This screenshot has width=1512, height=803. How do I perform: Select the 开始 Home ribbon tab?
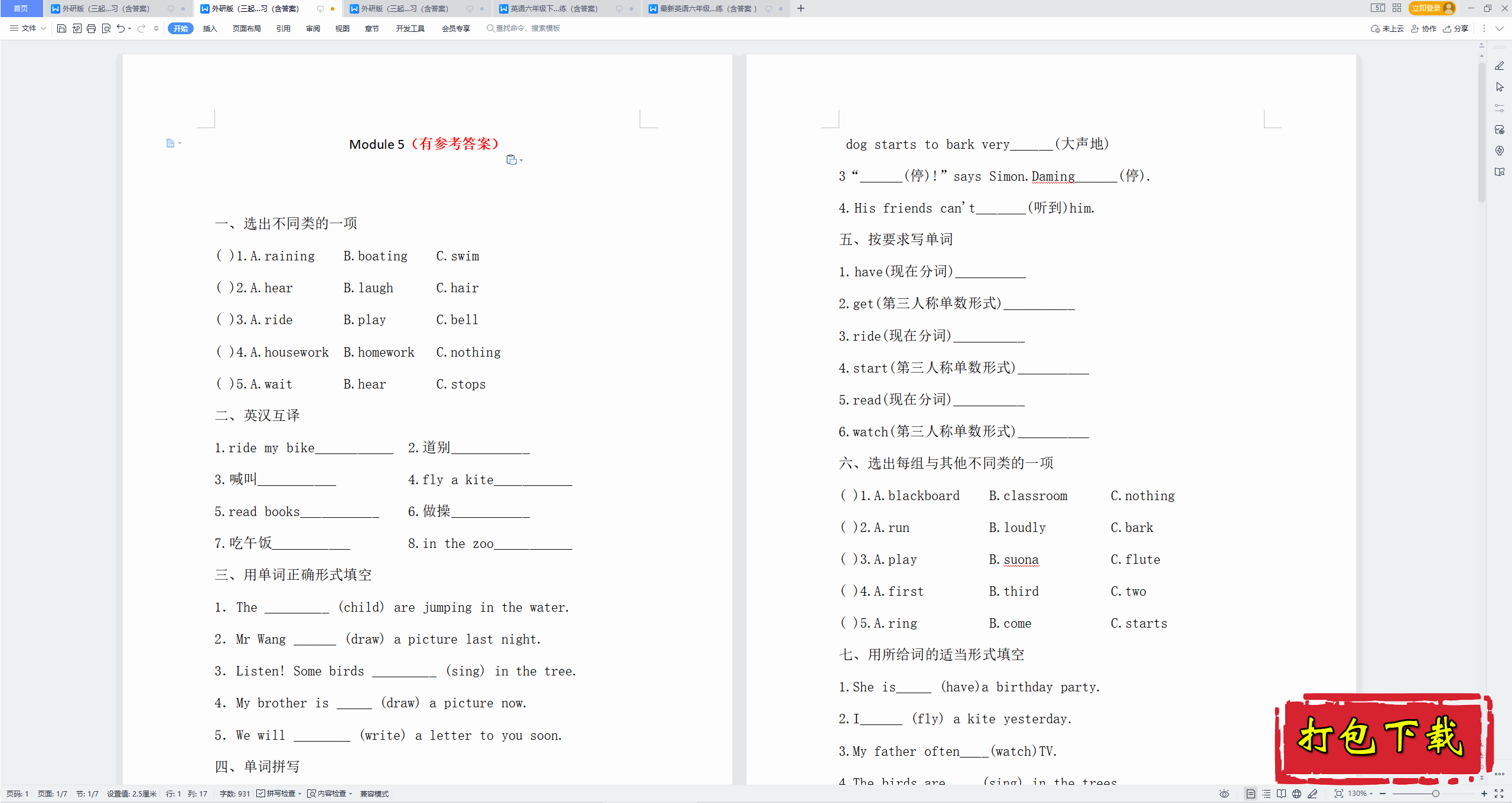[181, 28]
